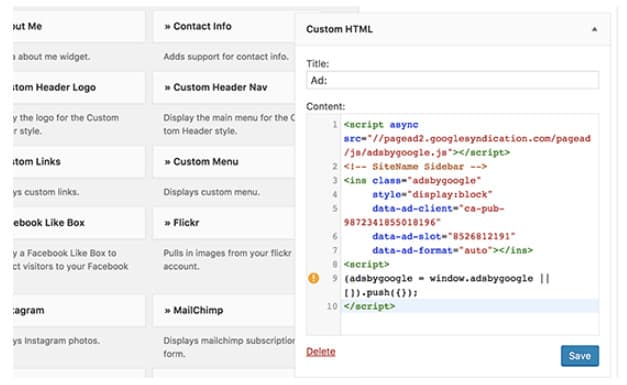Select the Custom Links widget
This screenshot has width=627, height=385.
coord(79,162)
